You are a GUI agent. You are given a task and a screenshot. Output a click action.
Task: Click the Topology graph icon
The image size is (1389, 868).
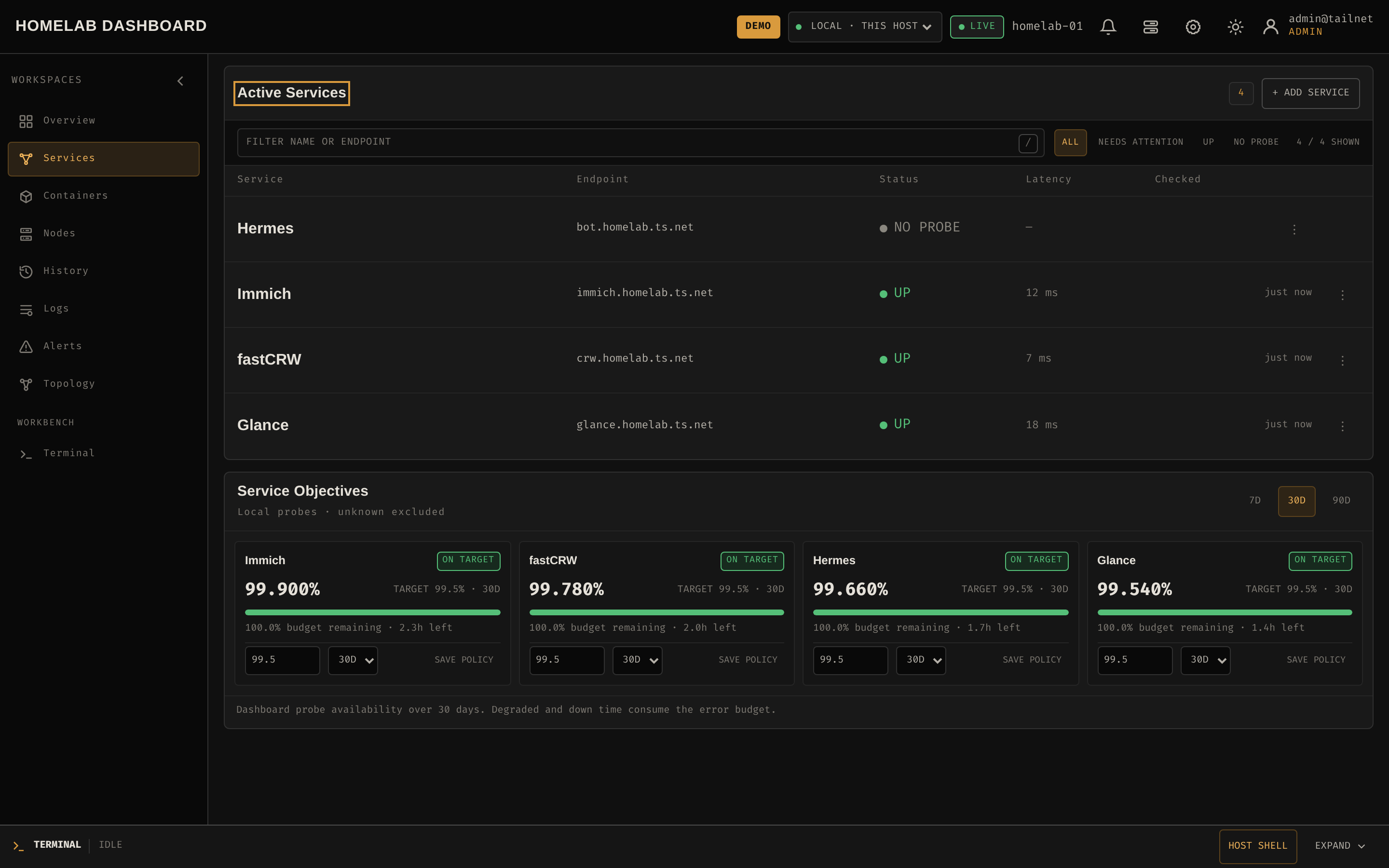(26, 385)
